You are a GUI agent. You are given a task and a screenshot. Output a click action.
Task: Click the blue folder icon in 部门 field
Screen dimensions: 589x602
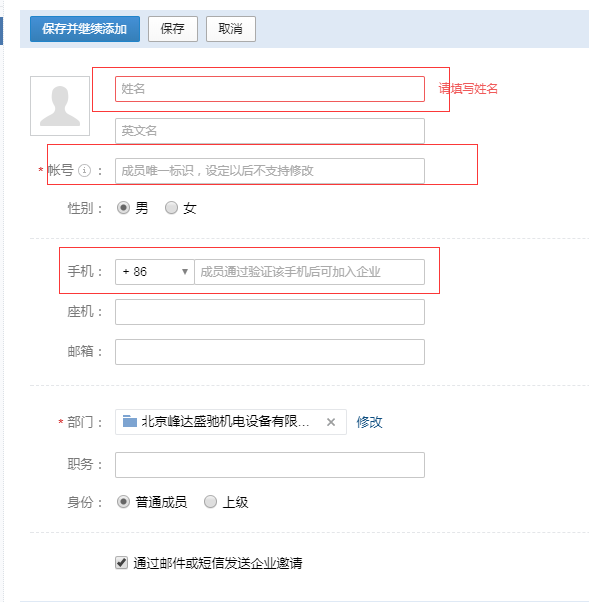[130, 421]
